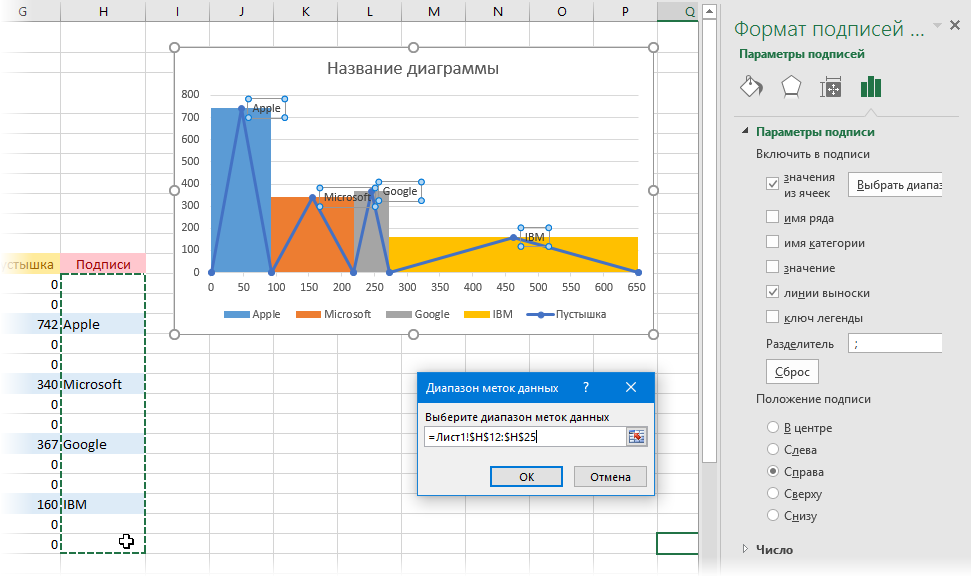Click Отмена in the dialog

[610, 477]
